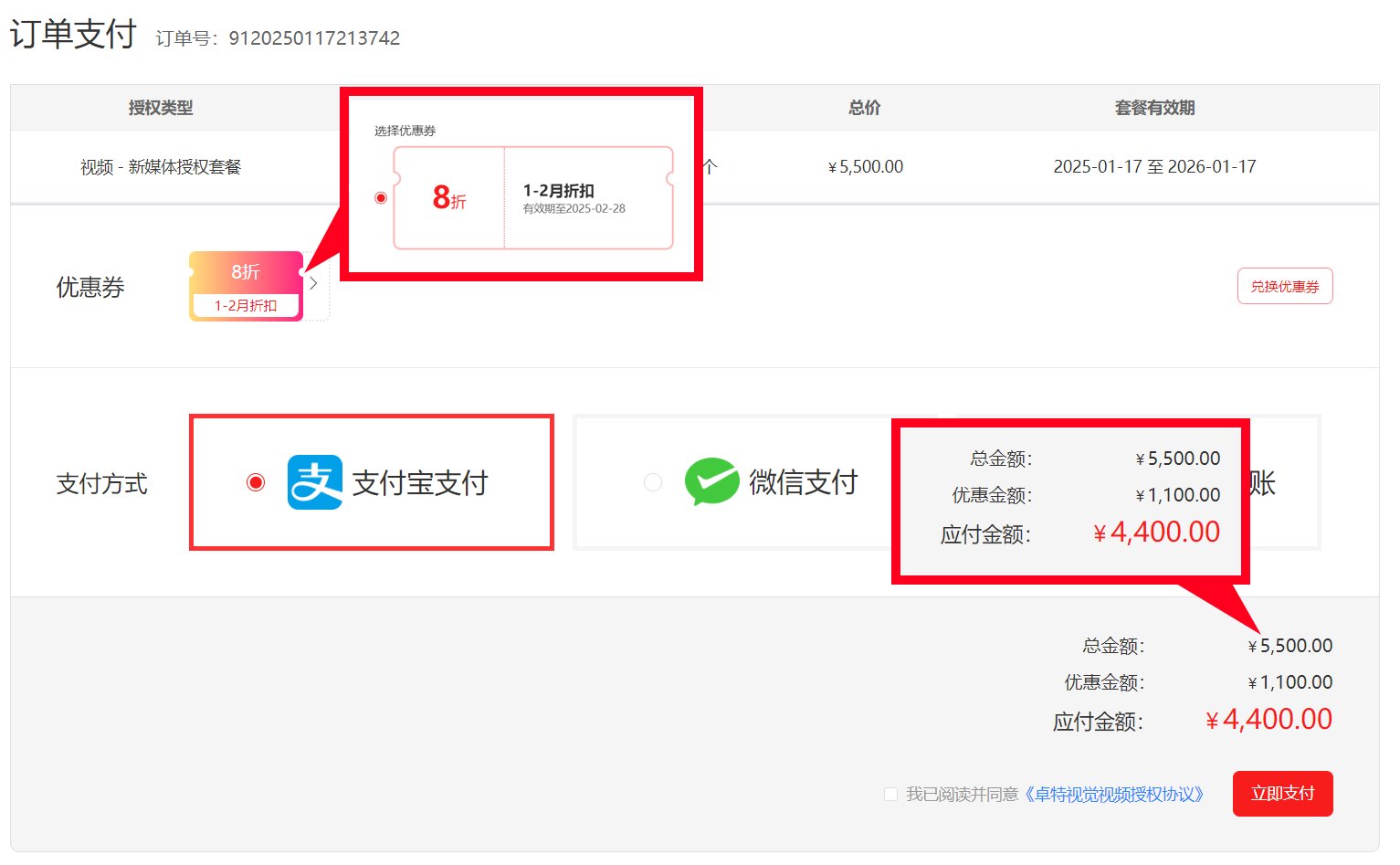Image resolution: width=1400 pixels, height=865 pixels.
Task: Select the WeChat Pay radio button
Action: click(x=653, y=482)
